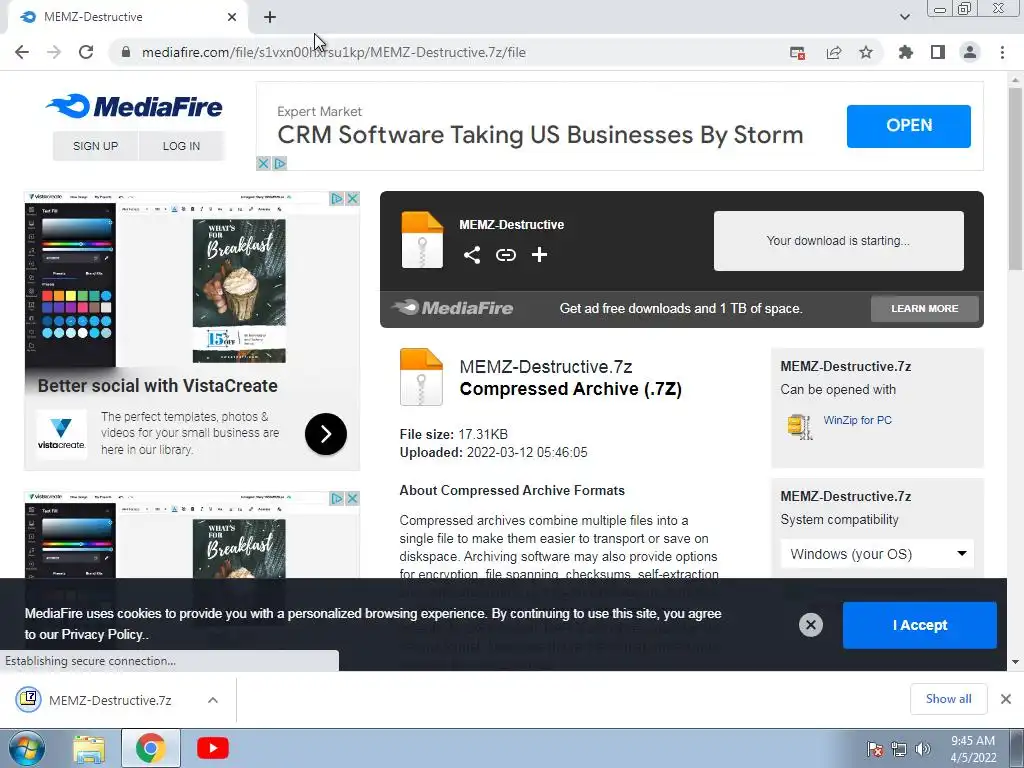Viewport: 1024px width, 768px height.
Task: Click the SIGN UP button
Action: (95, 146)
